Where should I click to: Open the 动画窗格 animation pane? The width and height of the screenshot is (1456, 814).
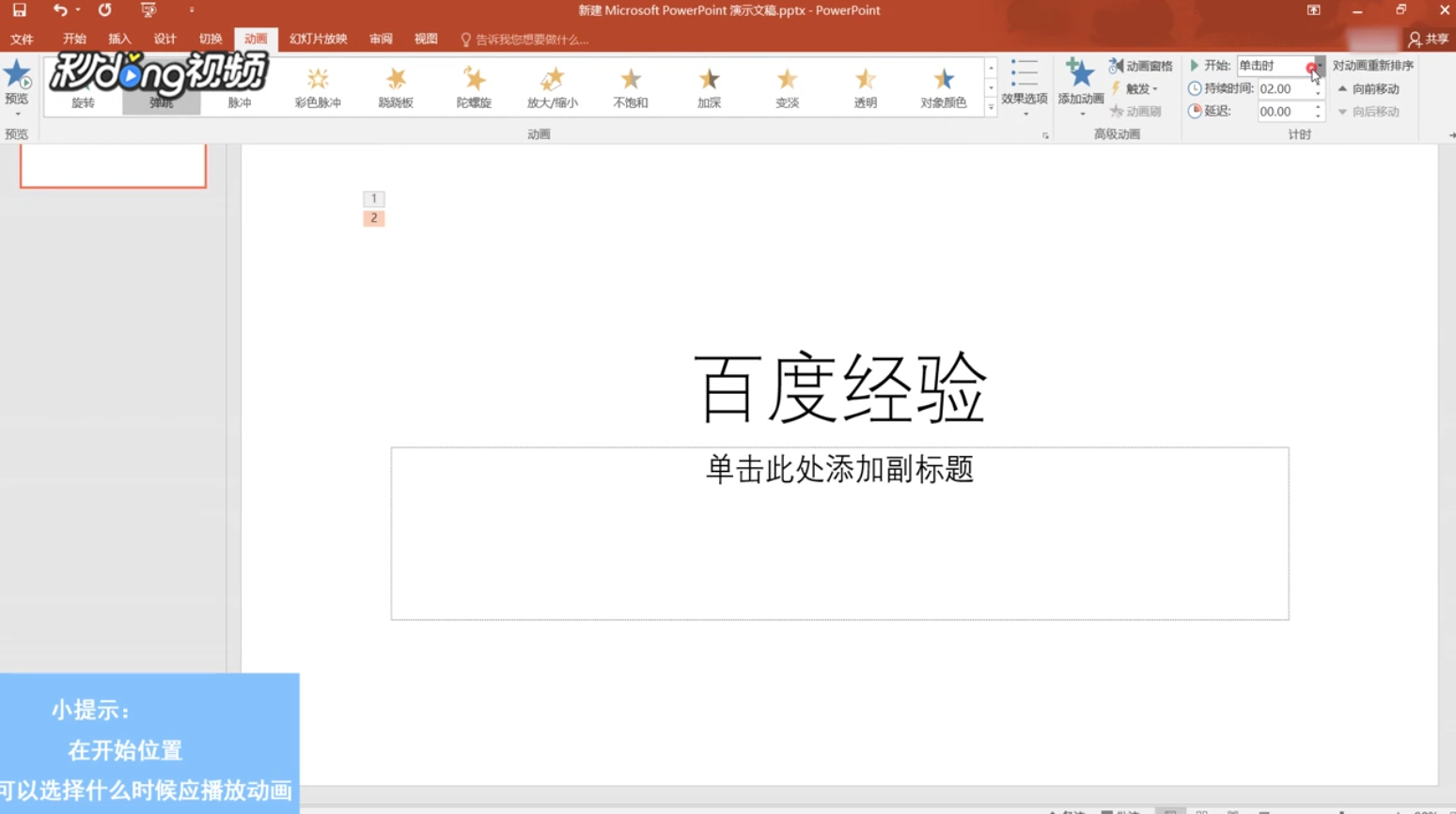tap(1140, 66)
